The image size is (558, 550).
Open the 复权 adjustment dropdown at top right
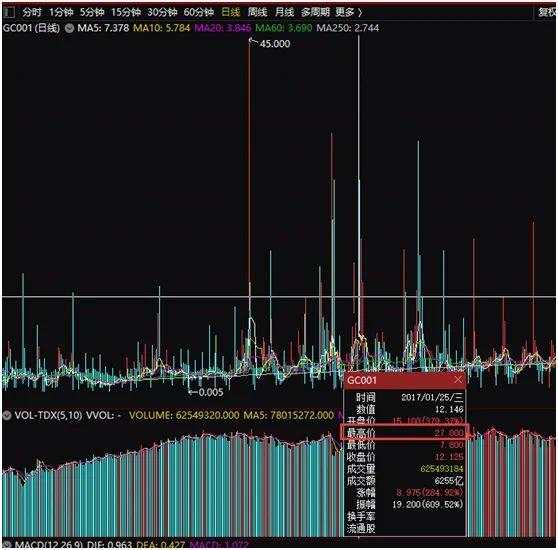point(547,13)
